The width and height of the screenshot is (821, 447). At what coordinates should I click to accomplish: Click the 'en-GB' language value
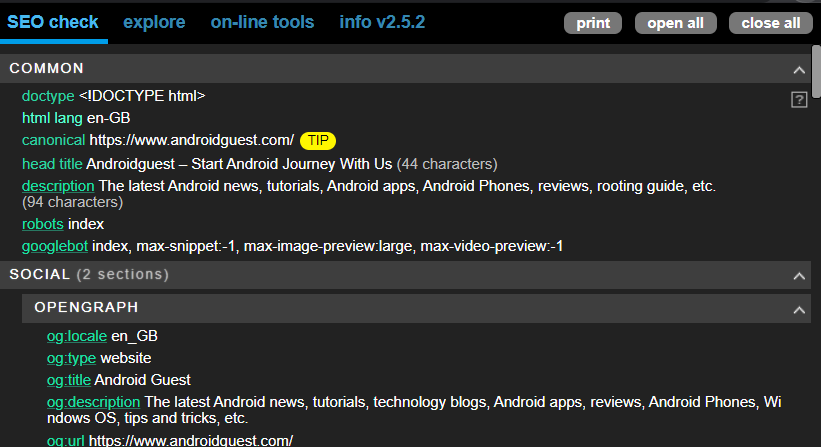coord(108,118)
